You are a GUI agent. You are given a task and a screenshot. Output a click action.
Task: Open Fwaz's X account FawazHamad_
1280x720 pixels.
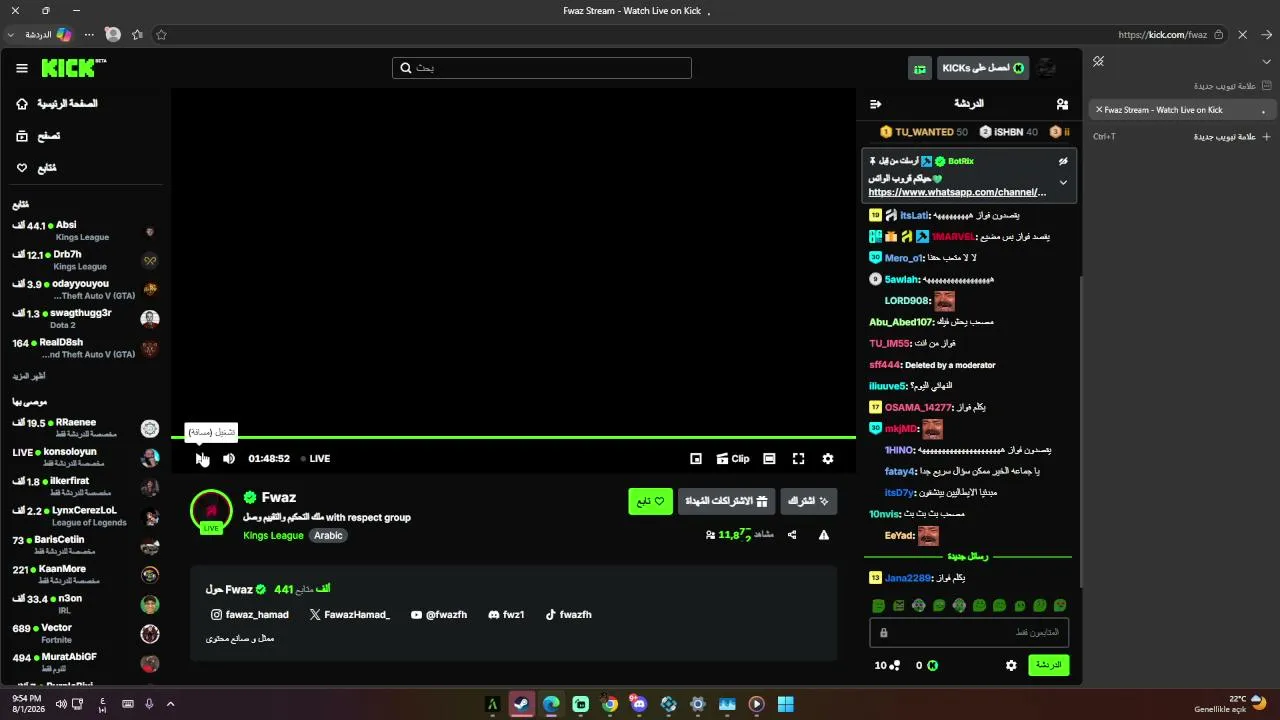350,615
